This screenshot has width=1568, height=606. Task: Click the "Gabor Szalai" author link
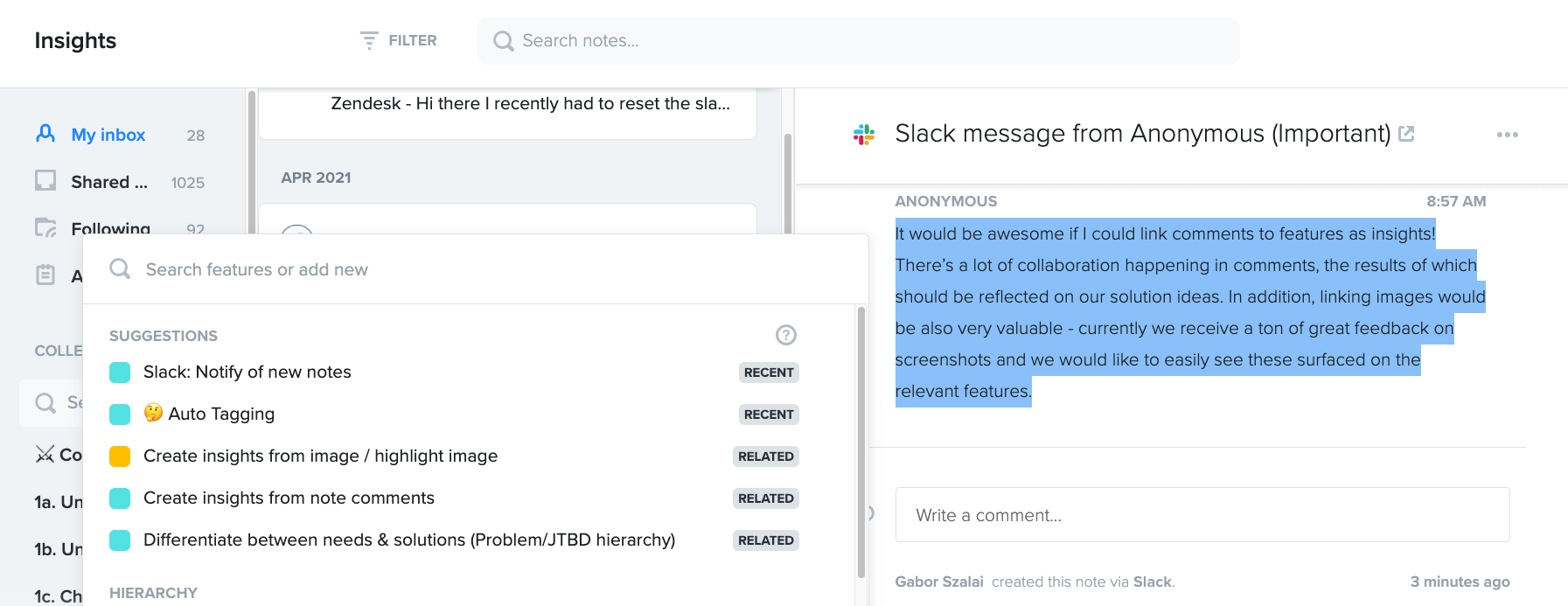[940, 582]
